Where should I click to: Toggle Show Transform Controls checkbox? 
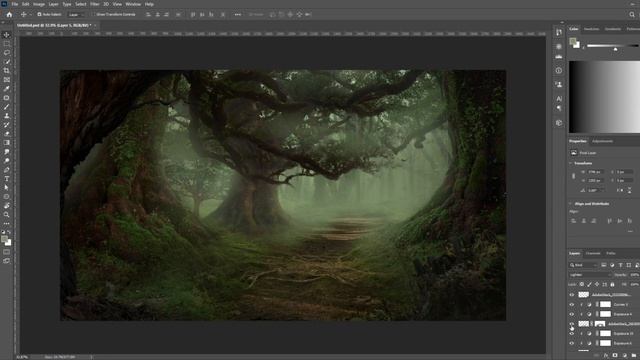coord(93,14)
